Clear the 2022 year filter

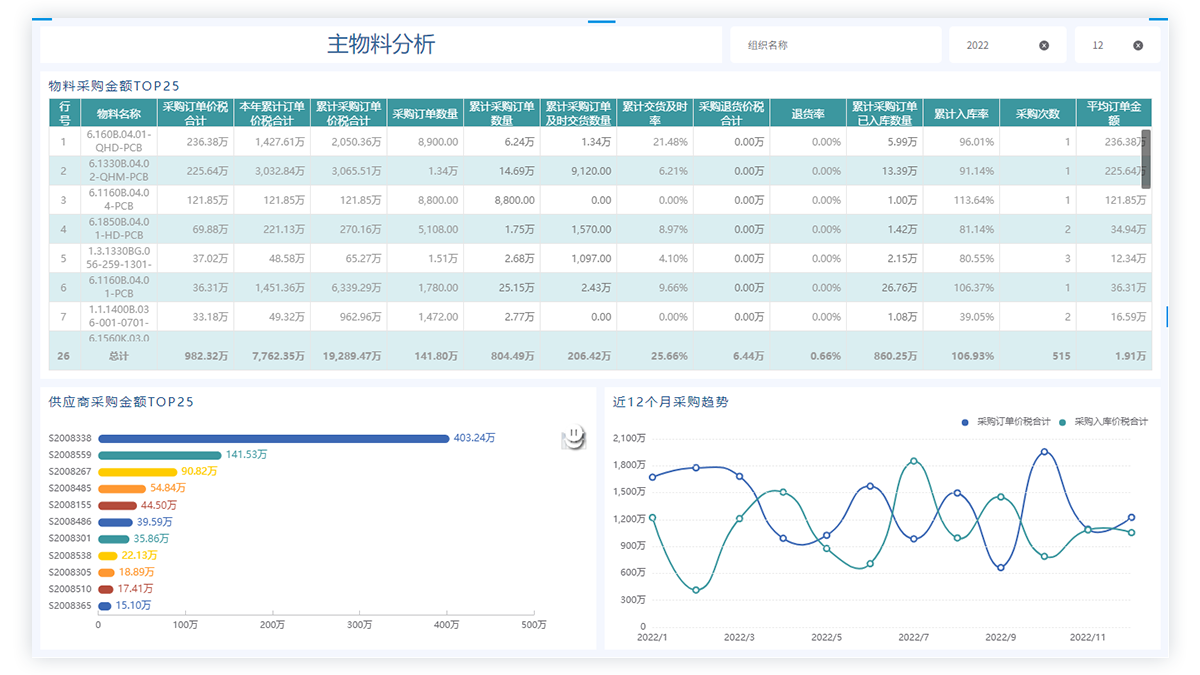point(1044,45)
